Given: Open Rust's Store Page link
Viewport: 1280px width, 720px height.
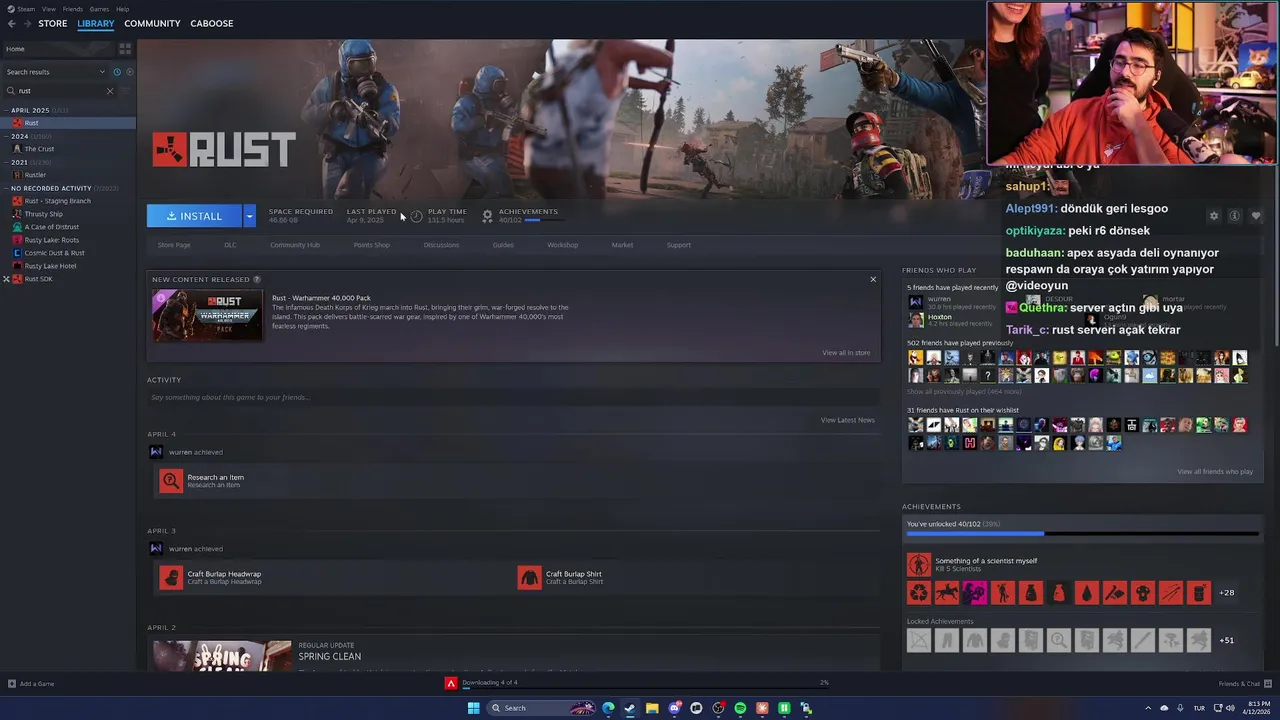Looking at the screenshot, I should 174,245.
